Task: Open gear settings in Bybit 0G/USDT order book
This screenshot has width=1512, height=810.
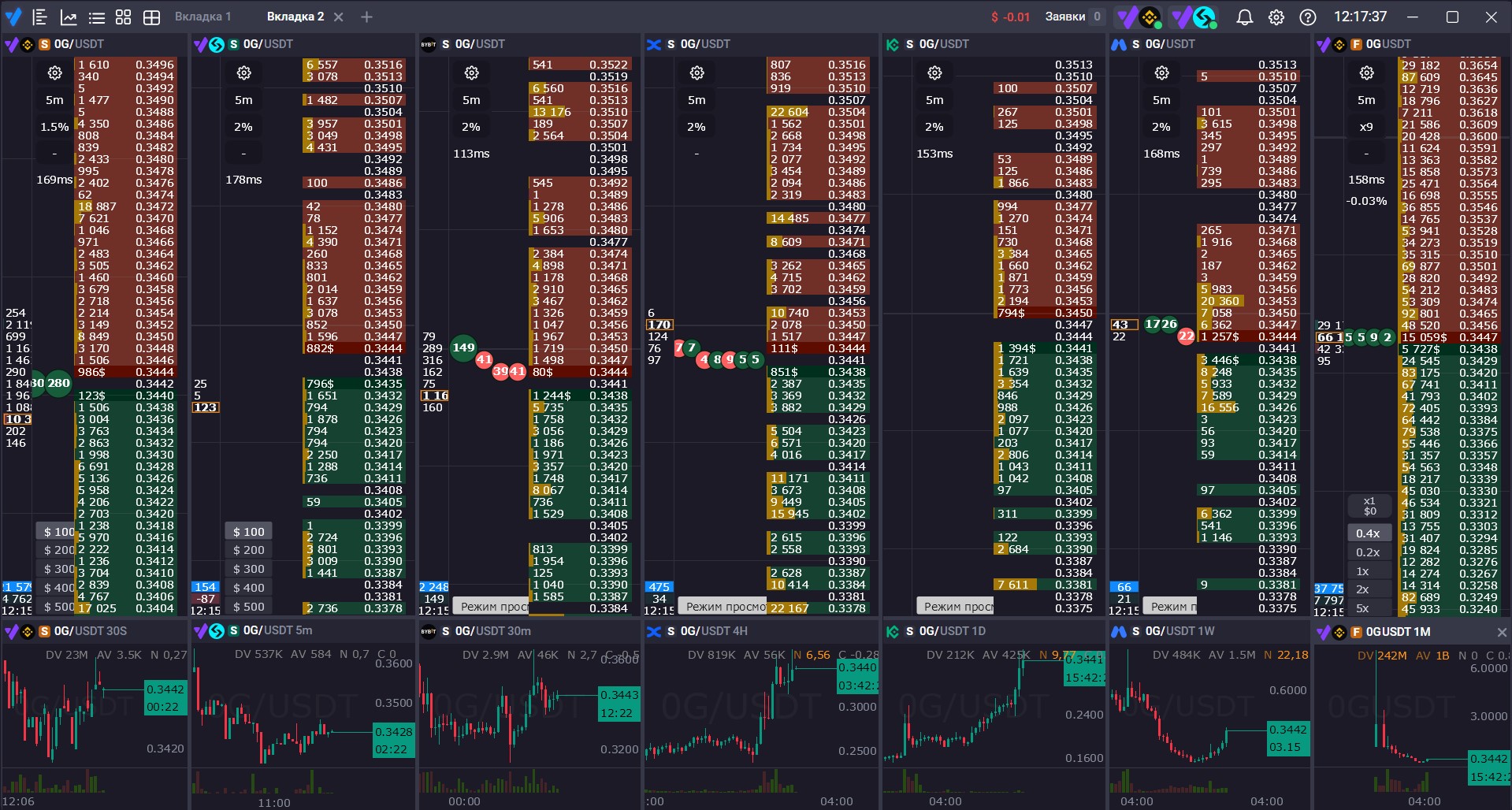Action: [471, 73]
